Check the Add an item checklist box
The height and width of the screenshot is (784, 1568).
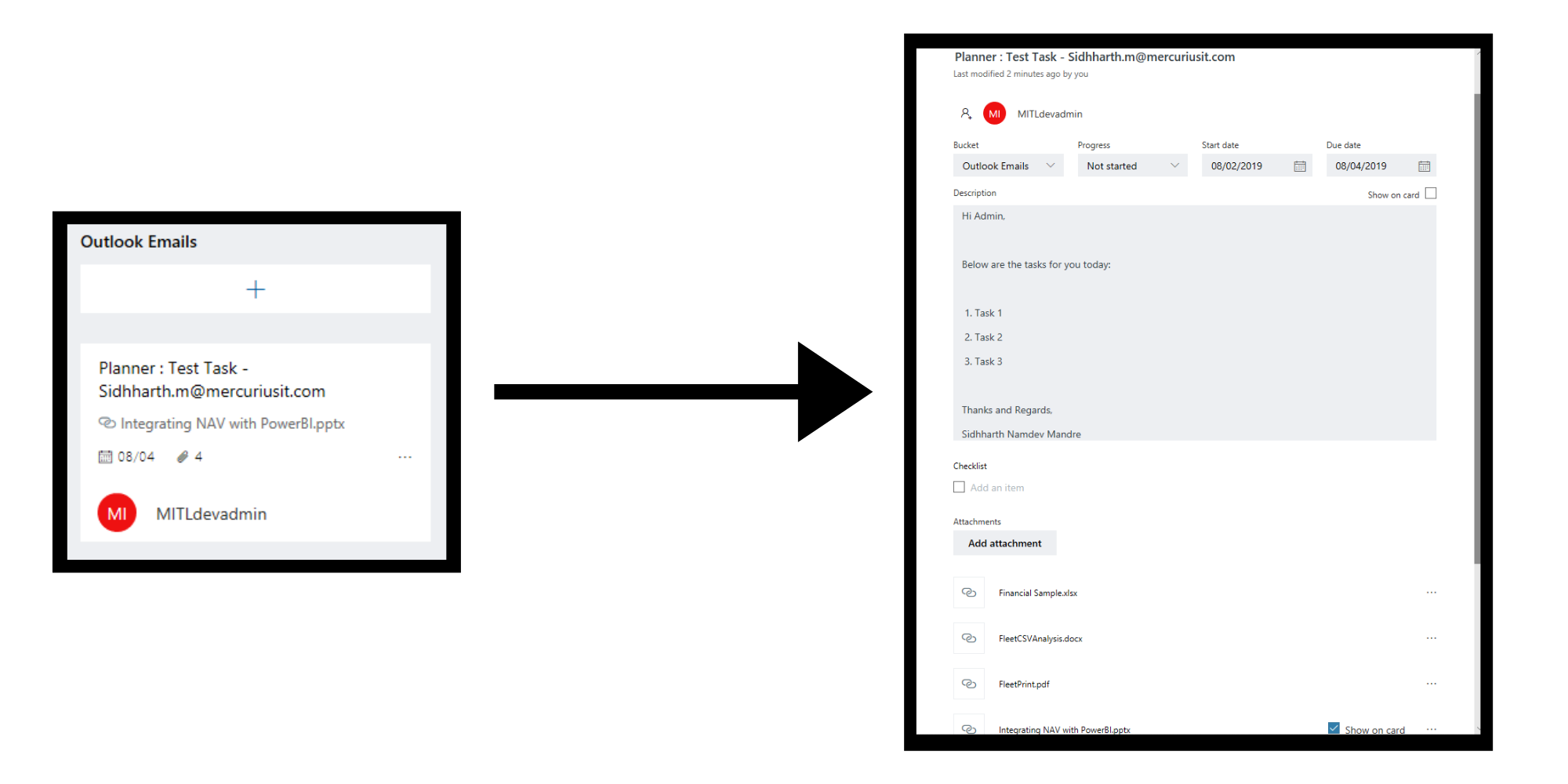(x=959, y=487)
